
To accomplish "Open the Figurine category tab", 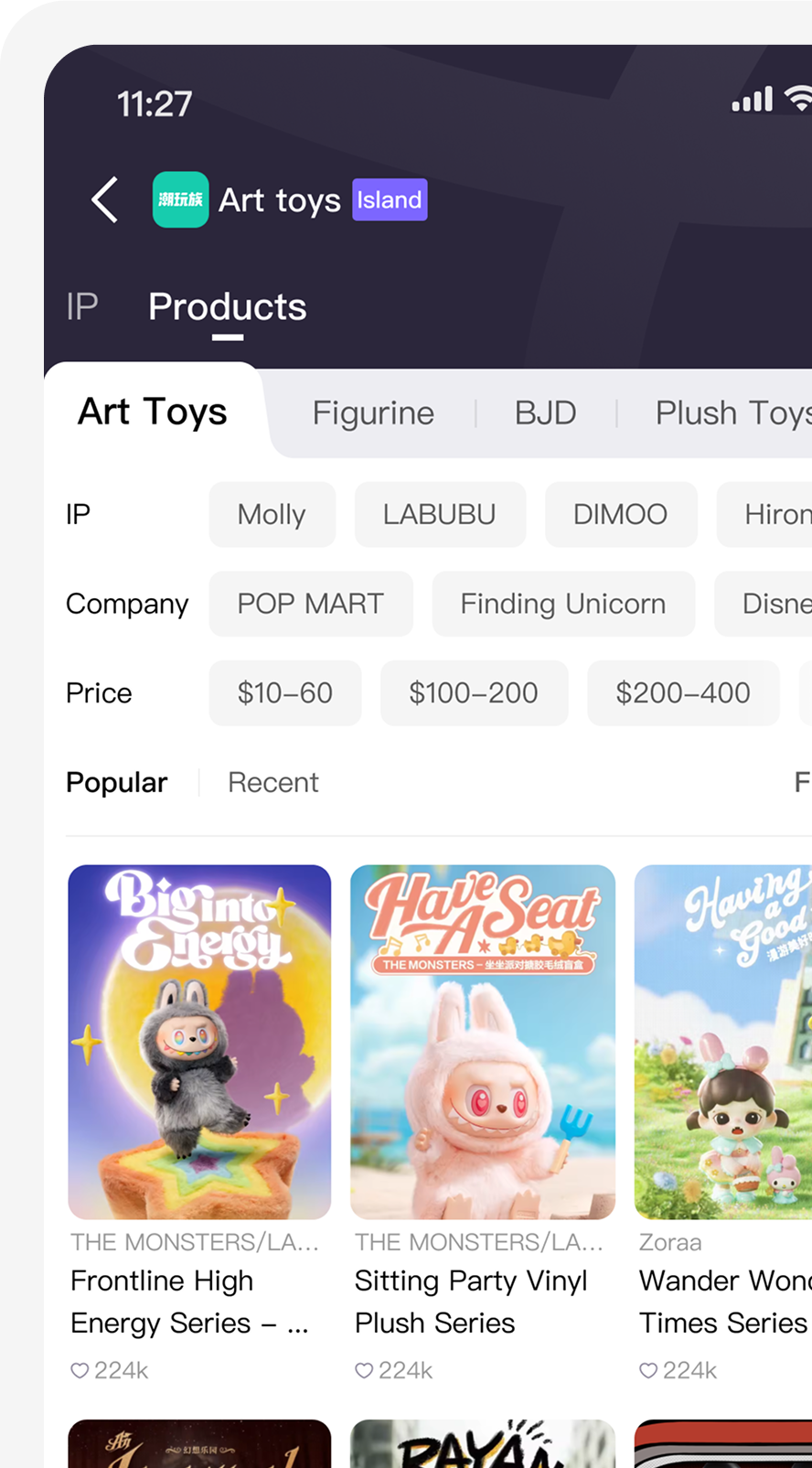I will click(x=373, y=413).
